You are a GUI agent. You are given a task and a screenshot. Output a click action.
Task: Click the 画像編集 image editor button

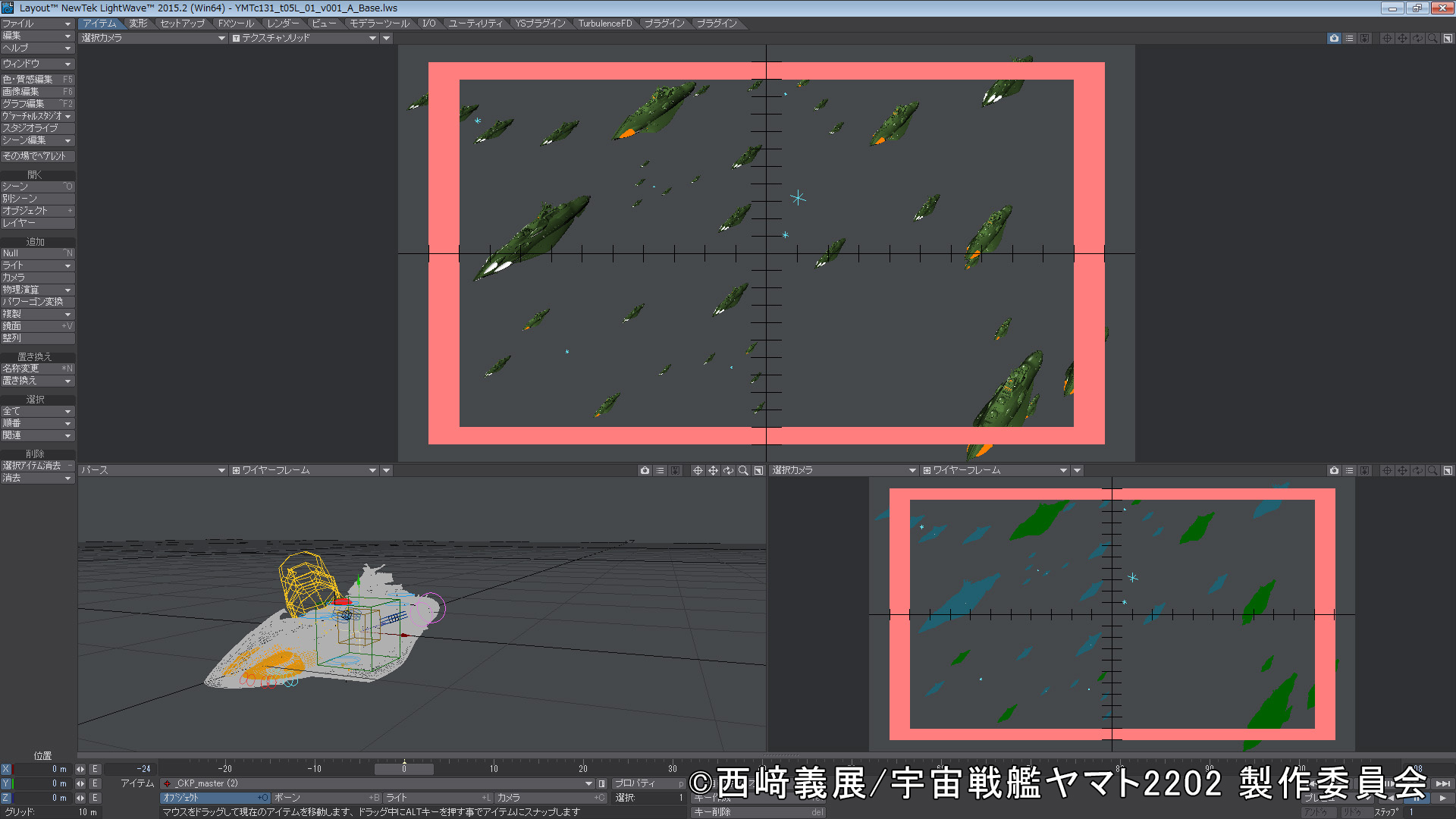point(37,91)
